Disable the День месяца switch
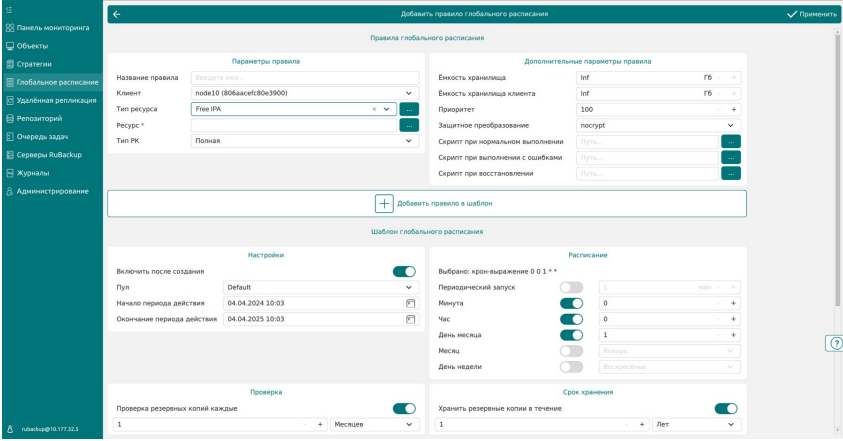843x441 pixels. [571, 335]
